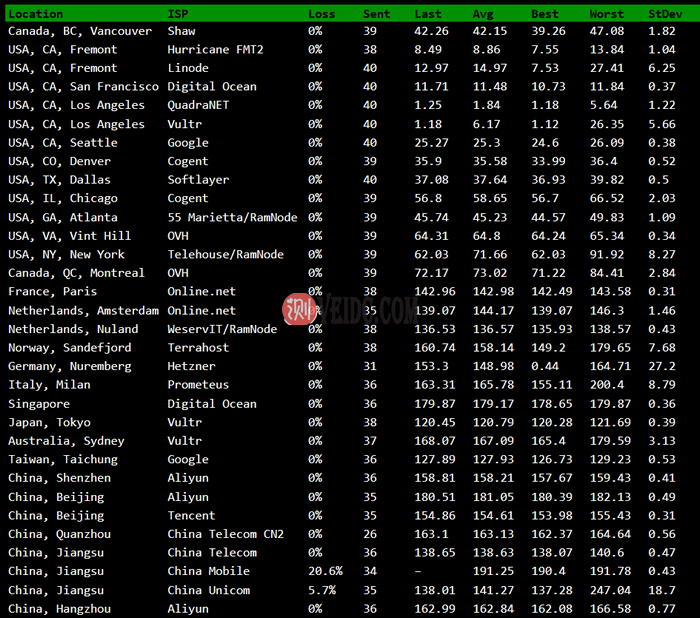This screenshot has height=618, width=700.
Task: Click the Worst column header
Action: click(609, 14)
